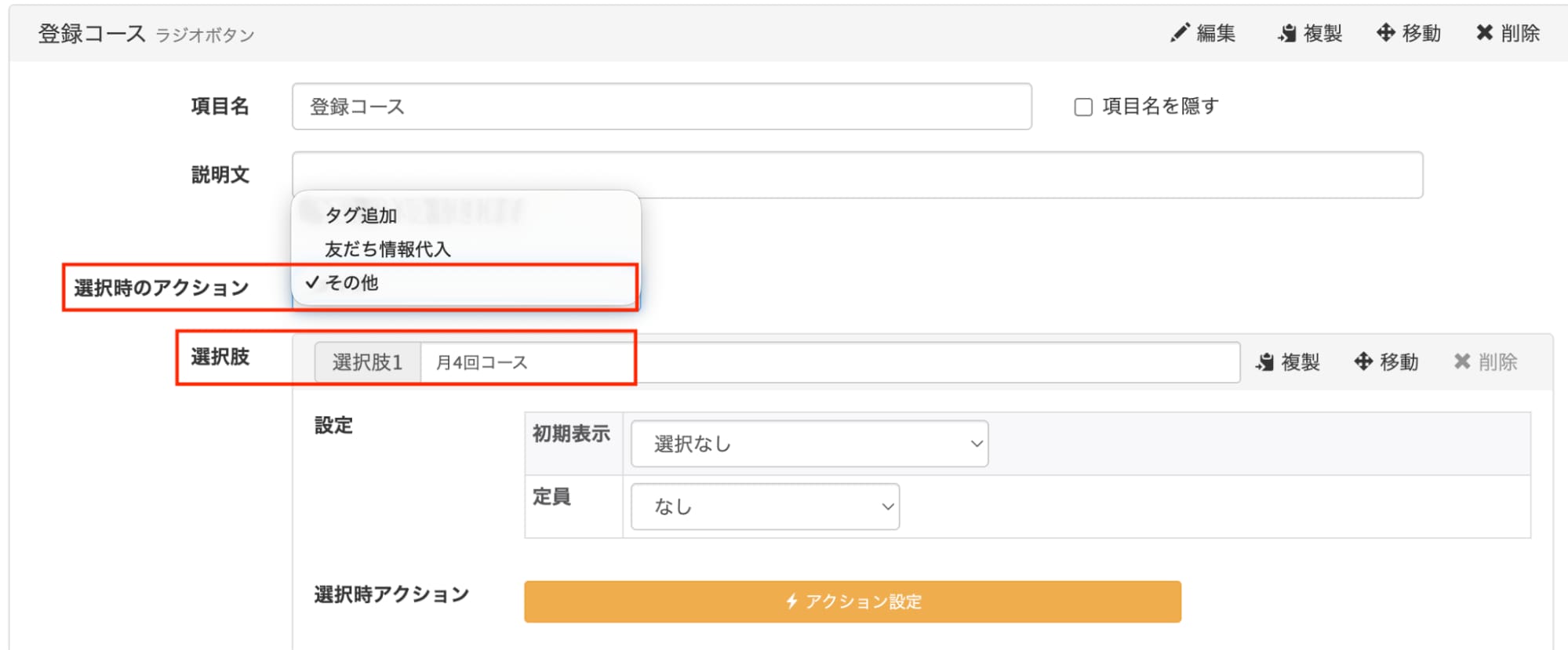Click the 選択時アクション label near orange button
This screenshot has height=650, width=1568.
391,594
